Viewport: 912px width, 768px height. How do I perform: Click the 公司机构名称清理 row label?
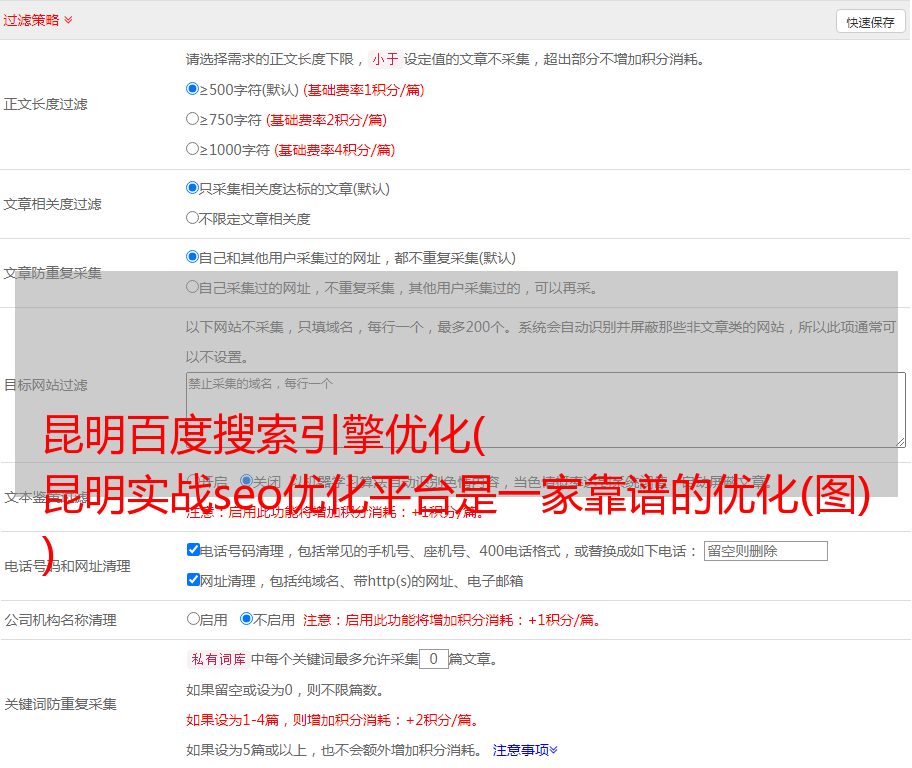pyautogui.click(x=60, y=620)
